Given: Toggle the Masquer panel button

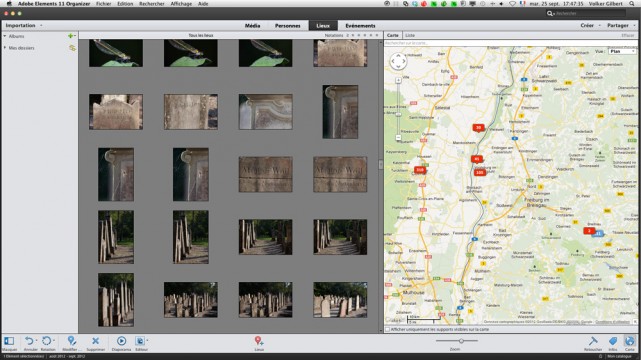Looking at the screenshot, I should click(9, 340).
